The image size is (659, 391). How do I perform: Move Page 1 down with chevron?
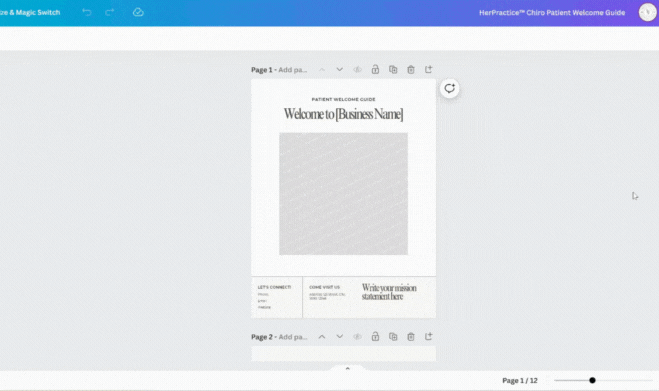point(340,69)
